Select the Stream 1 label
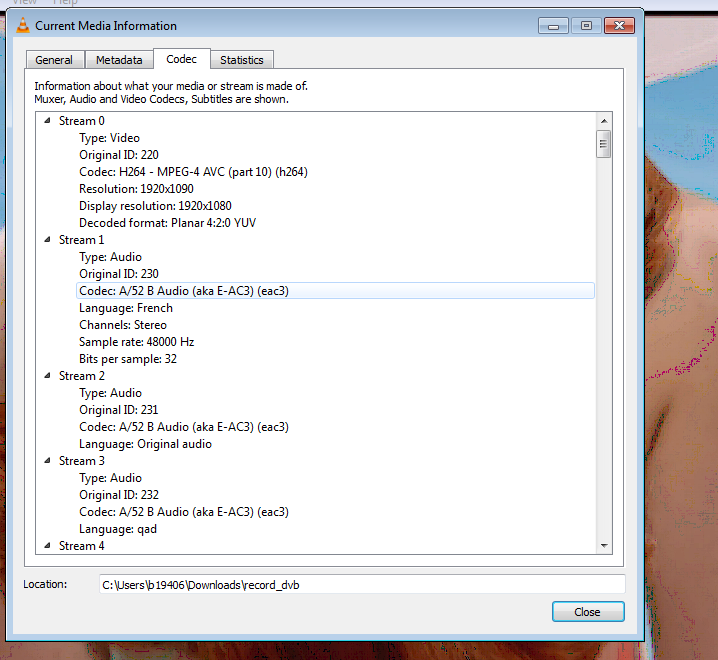Viewport: 718px width, 660px height. [x=82, y=240]
